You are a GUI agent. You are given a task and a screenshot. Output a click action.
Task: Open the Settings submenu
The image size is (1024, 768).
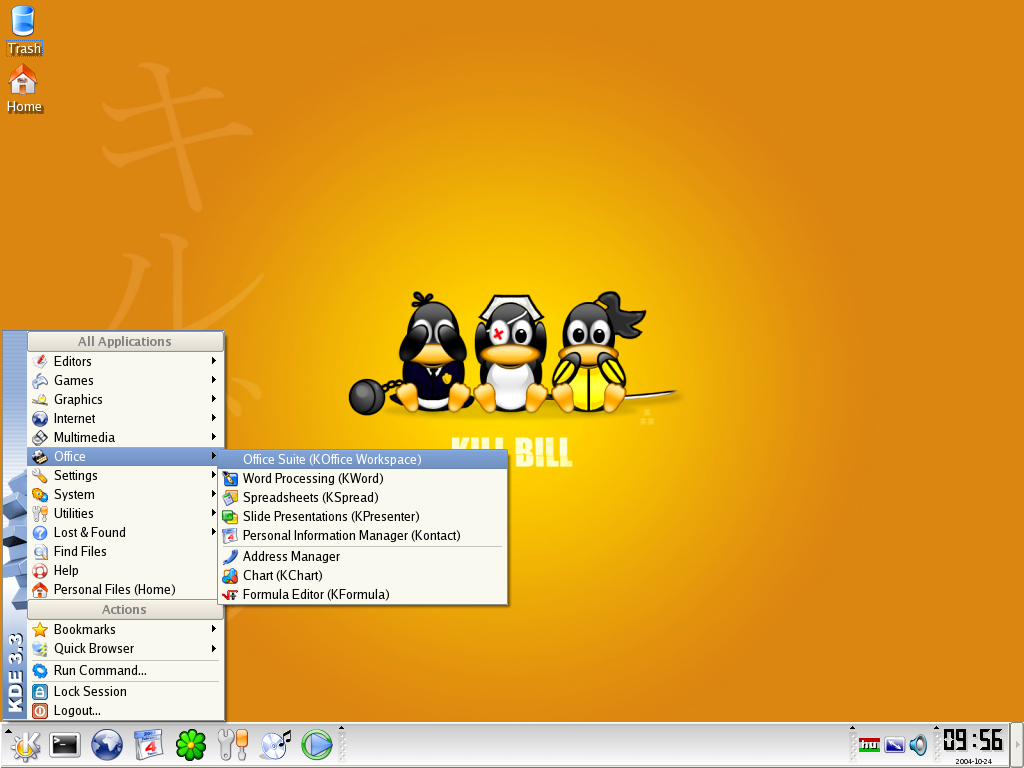124,475
